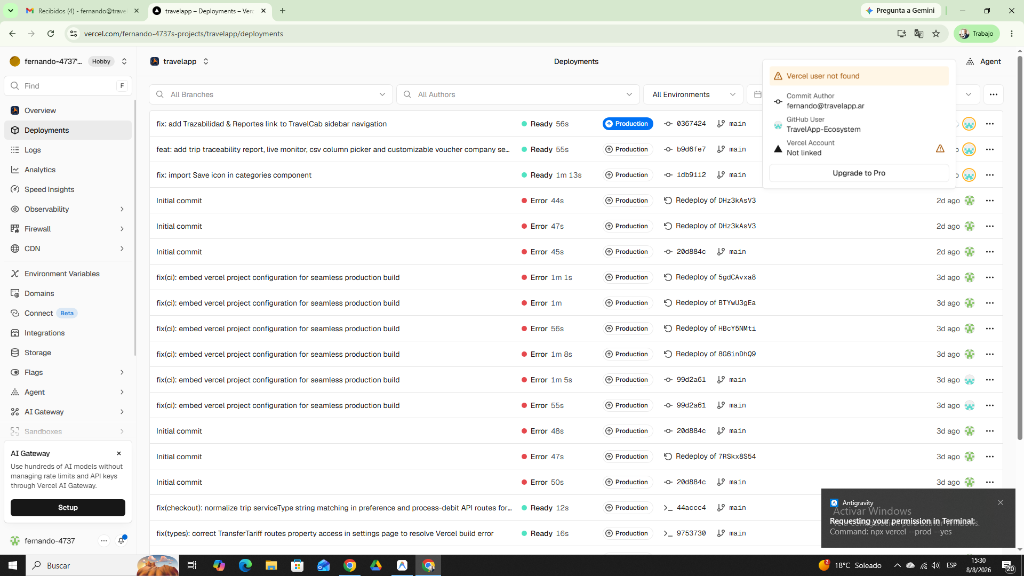
Task: Click the Connect sidebar icon
Action: [x=15, y=313]
